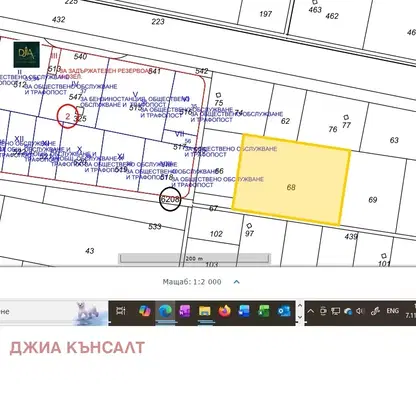Click parcel number 223 on the map
This screenshot has width=416, height=400.
pyautogui.click(x=158, y=22)
